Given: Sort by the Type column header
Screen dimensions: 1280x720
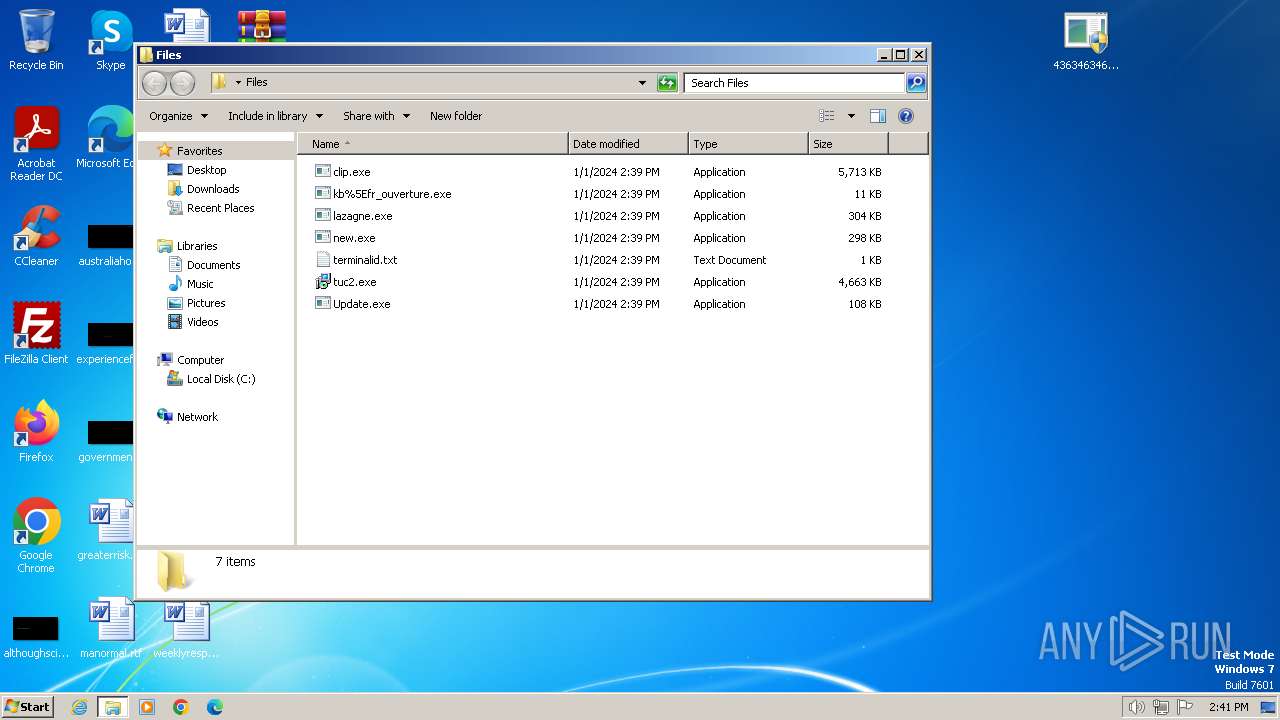Looking at the screenshot, I should tap(748, 144).
